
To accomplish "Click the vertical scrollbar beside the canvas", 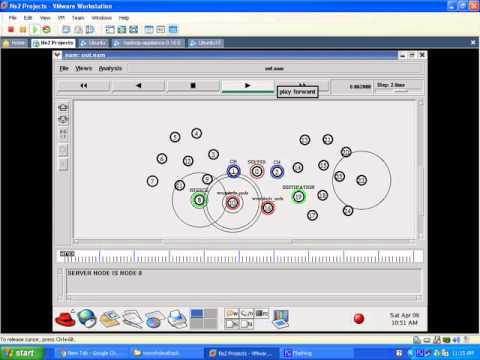I will 421,170.
